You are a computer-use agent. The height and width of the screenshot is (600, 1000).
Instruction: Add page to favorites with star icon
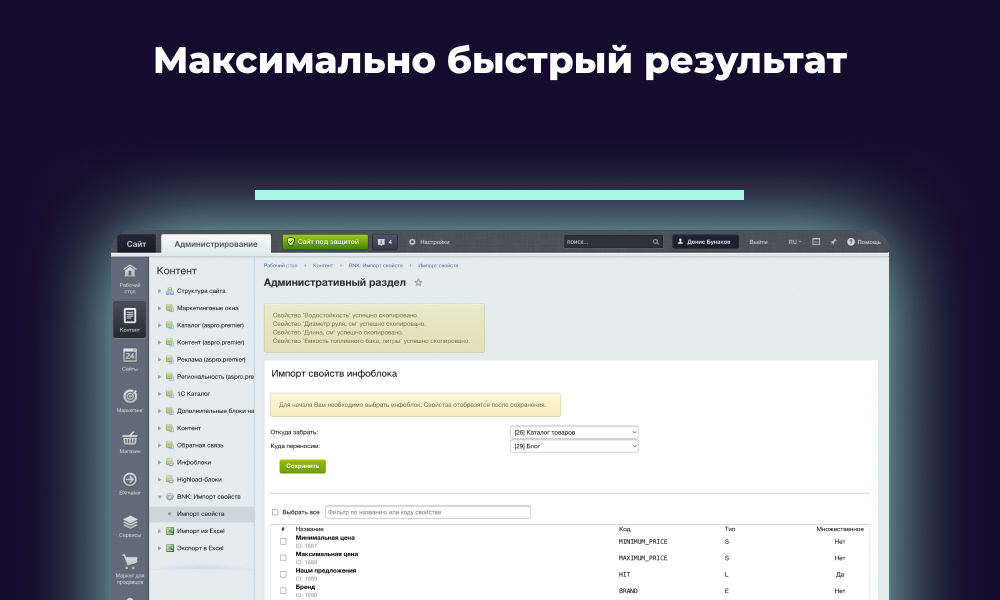[418, 283]
